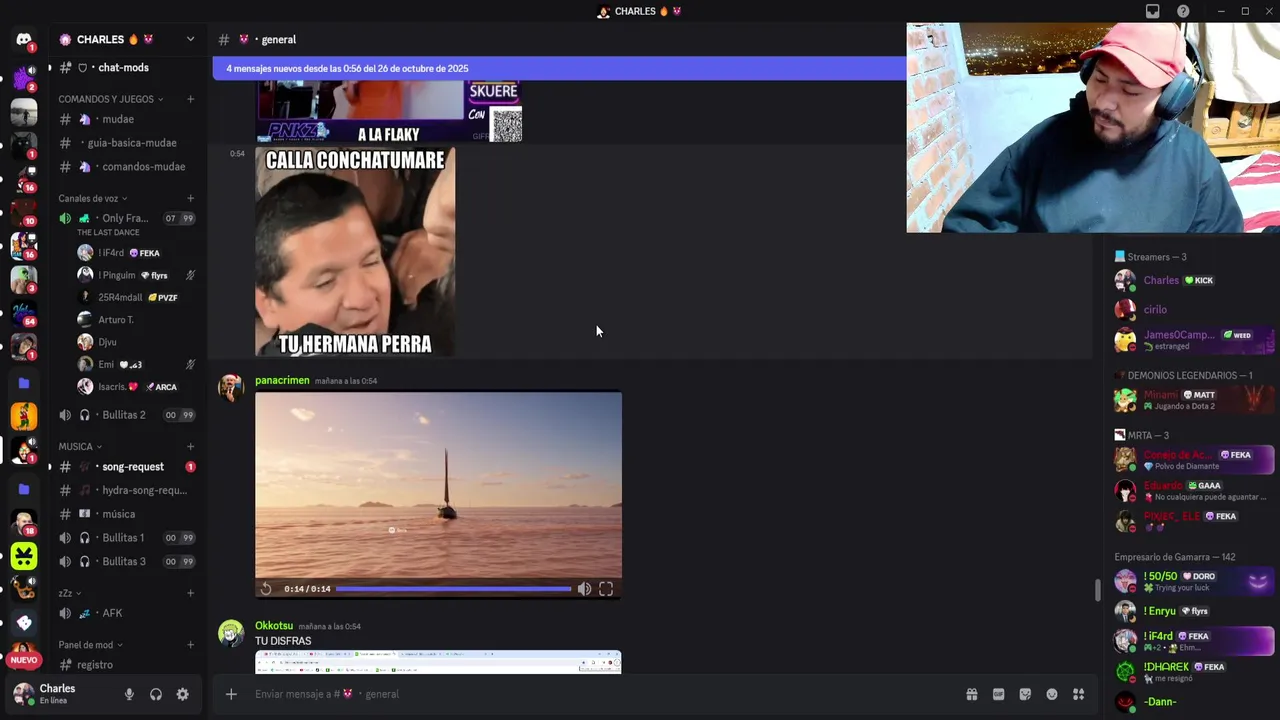Select green robot server icon
1280x720 pixels.
(x=24, y=556)
